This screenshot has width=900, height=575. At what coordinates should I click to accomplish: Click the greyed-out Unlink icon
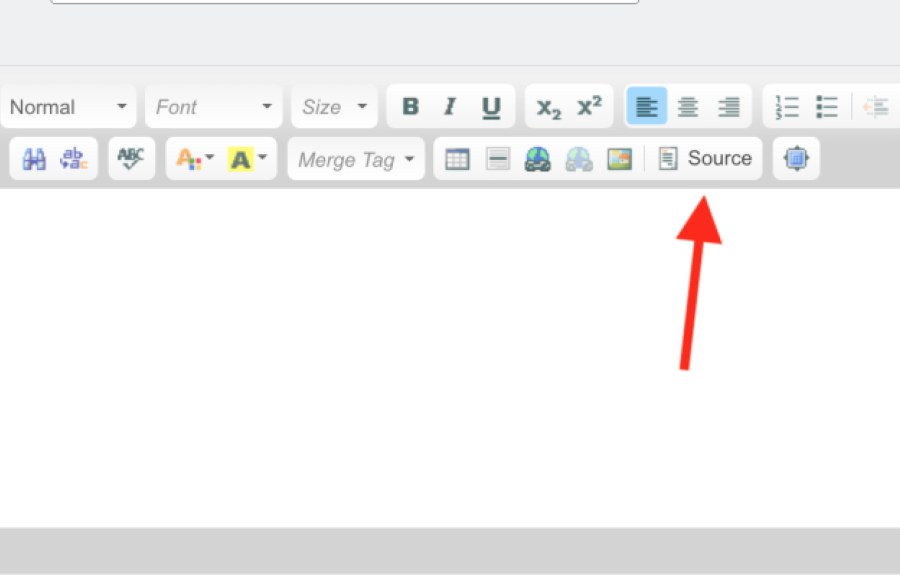(x=579, y=159)
